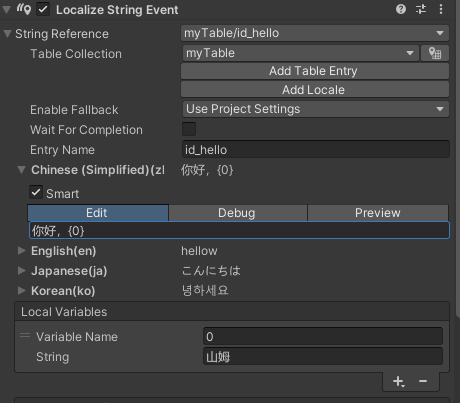Click the smart string edit field 你好，{0}
Image resolution: width=460 pixels, height=403 pixels.
[x=239, y=230]
